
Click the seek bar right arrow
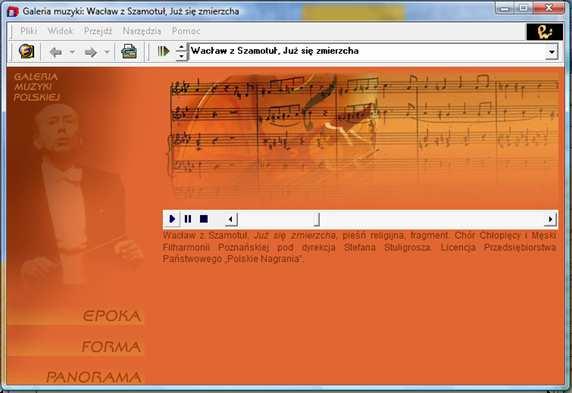tap(550, 219)
